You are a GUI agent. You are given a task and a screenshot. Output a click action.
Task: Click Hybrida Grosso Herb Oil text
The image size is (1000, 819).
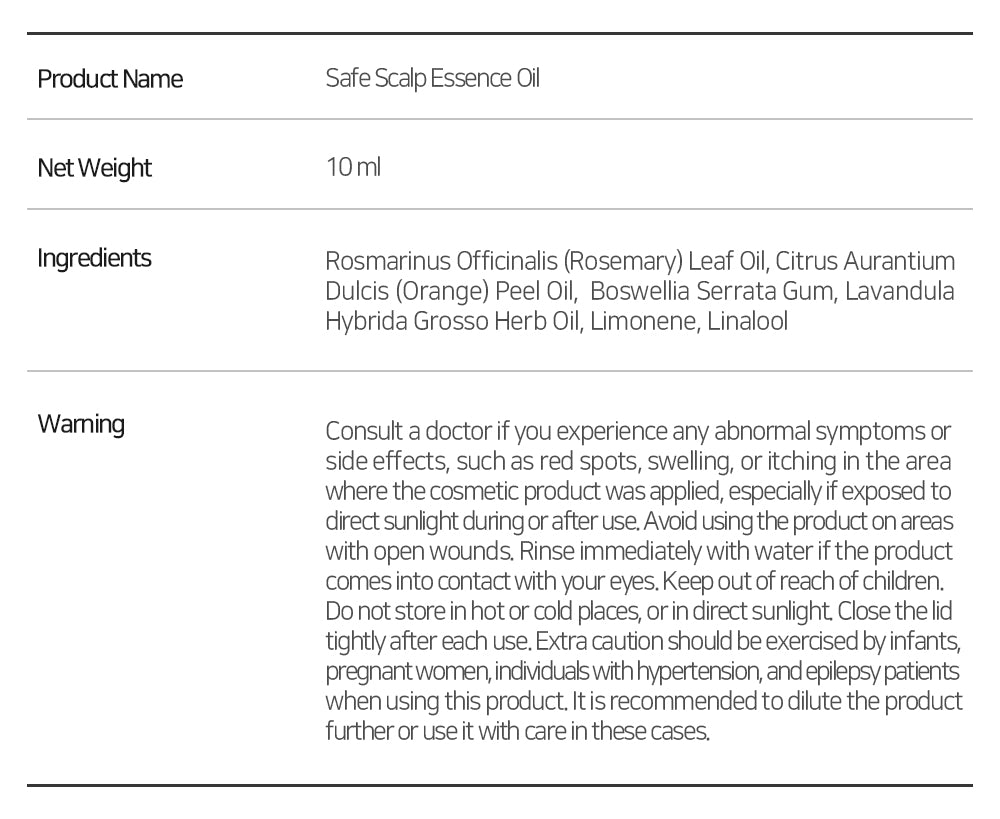(453, 321)
